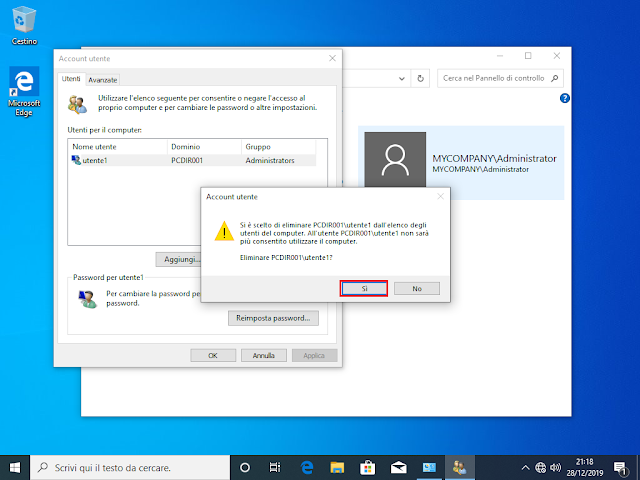
Task: Open Cortana circle icon on taskbar
Action: coord(244,468)
